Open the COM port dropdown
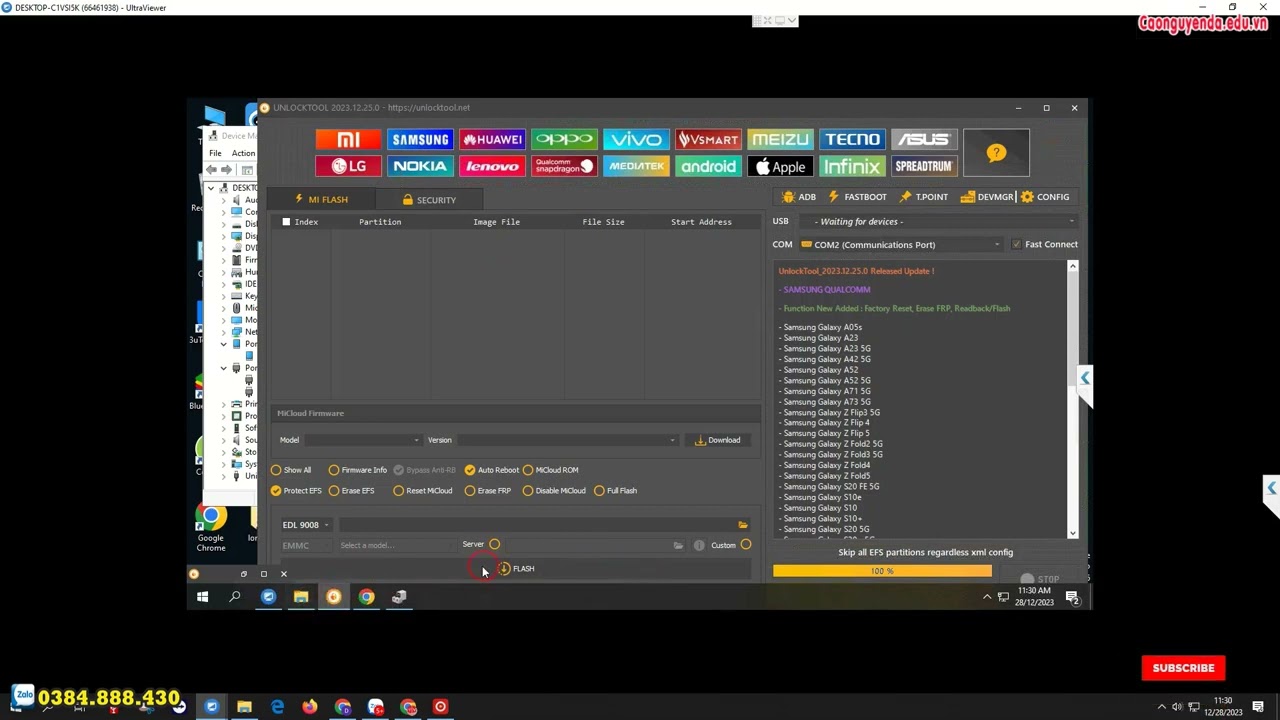The image size is (1280, 720). [901, 244]
